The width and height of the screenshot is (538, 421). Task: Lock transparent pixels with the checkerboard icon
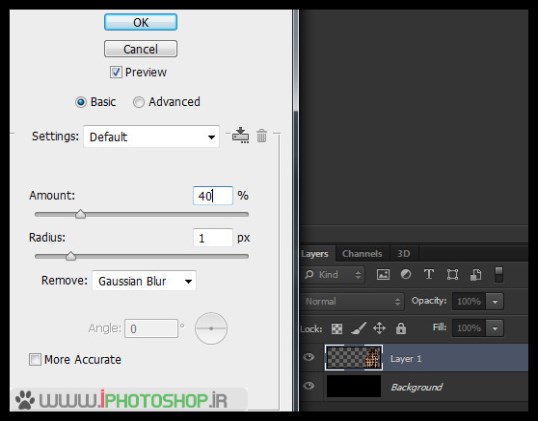tap(337, 328)
